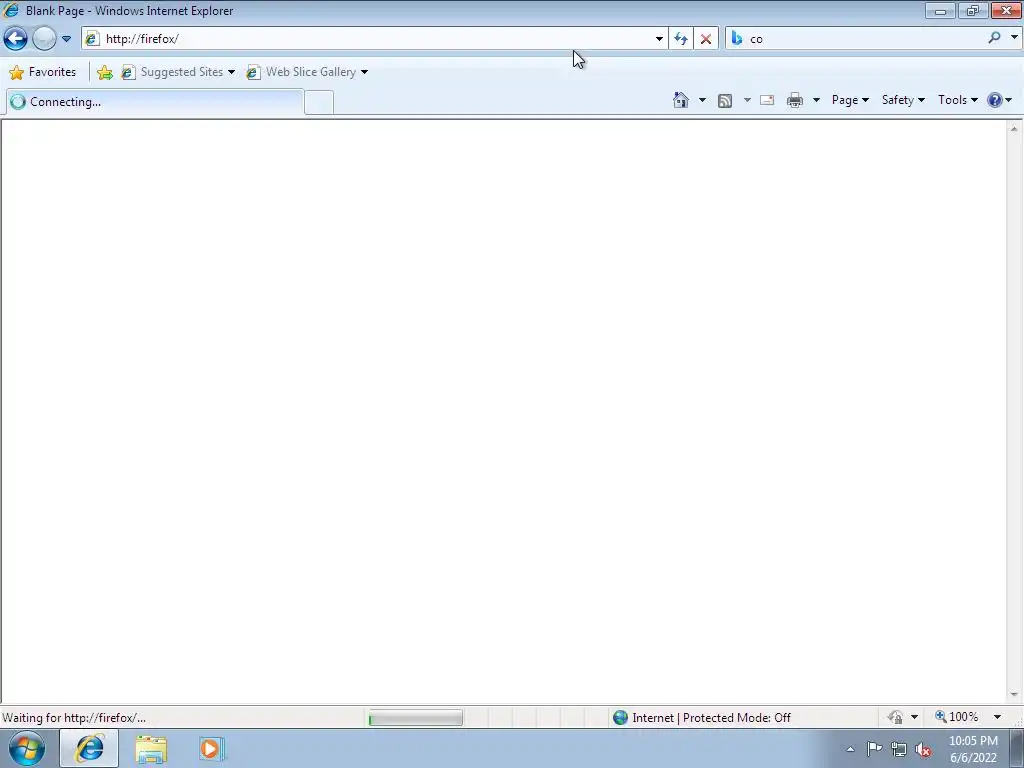Expand the zoom level dropdown arrow

pyautogui.click(x=997, y=717)
